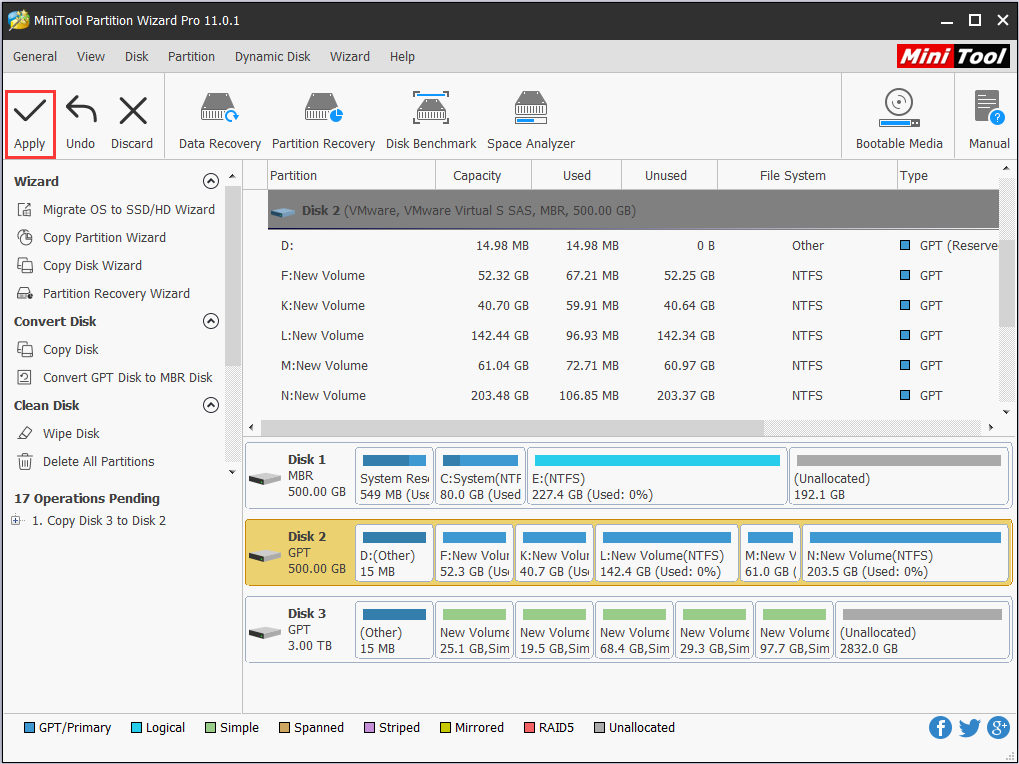The width and height of the screenshot is (1019, 764).
Task: Choose Delete All Partitions option
Action: click(98, 461)
